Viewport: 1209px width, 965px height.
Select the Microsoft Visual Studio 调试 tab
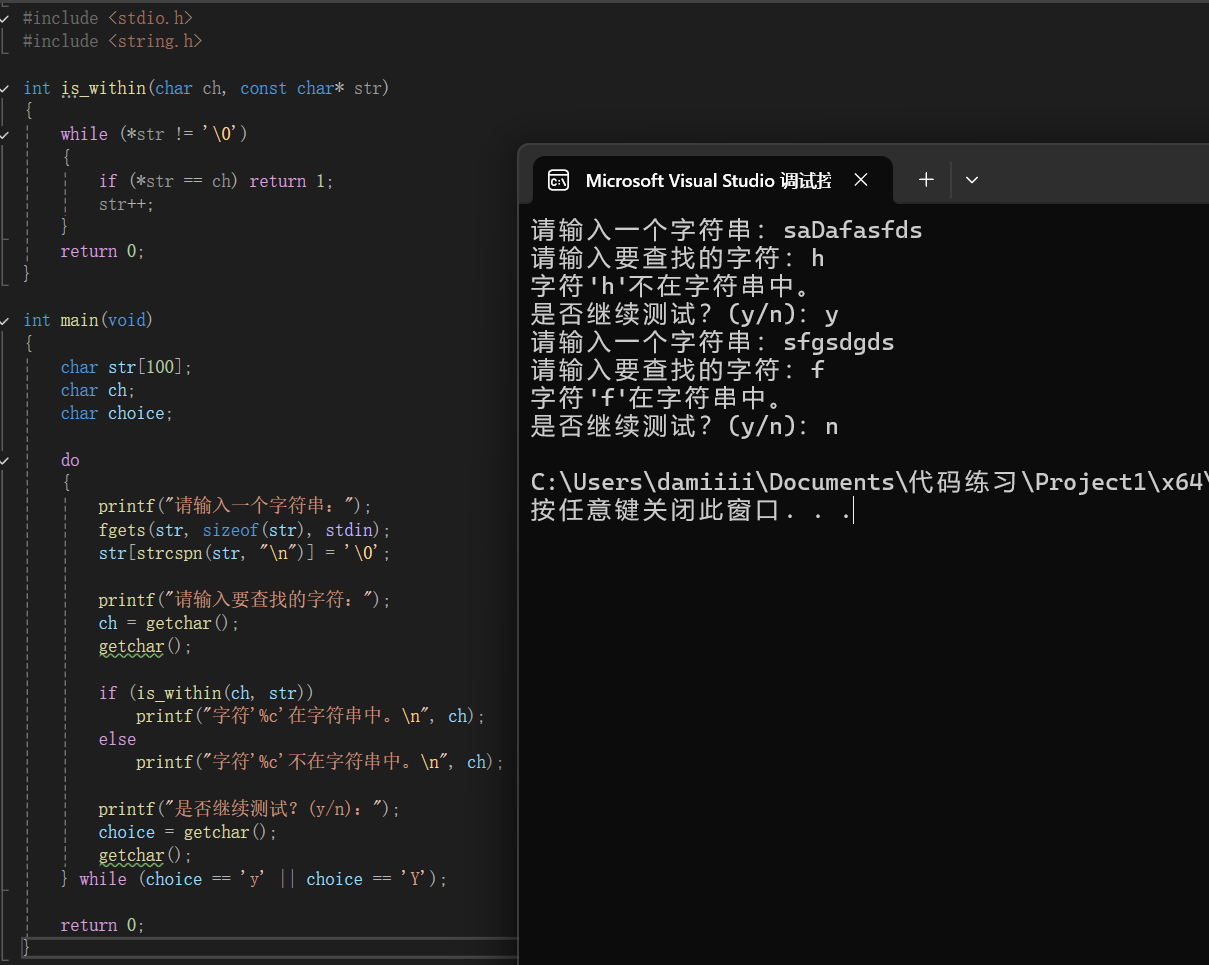[x=712, y=181]
